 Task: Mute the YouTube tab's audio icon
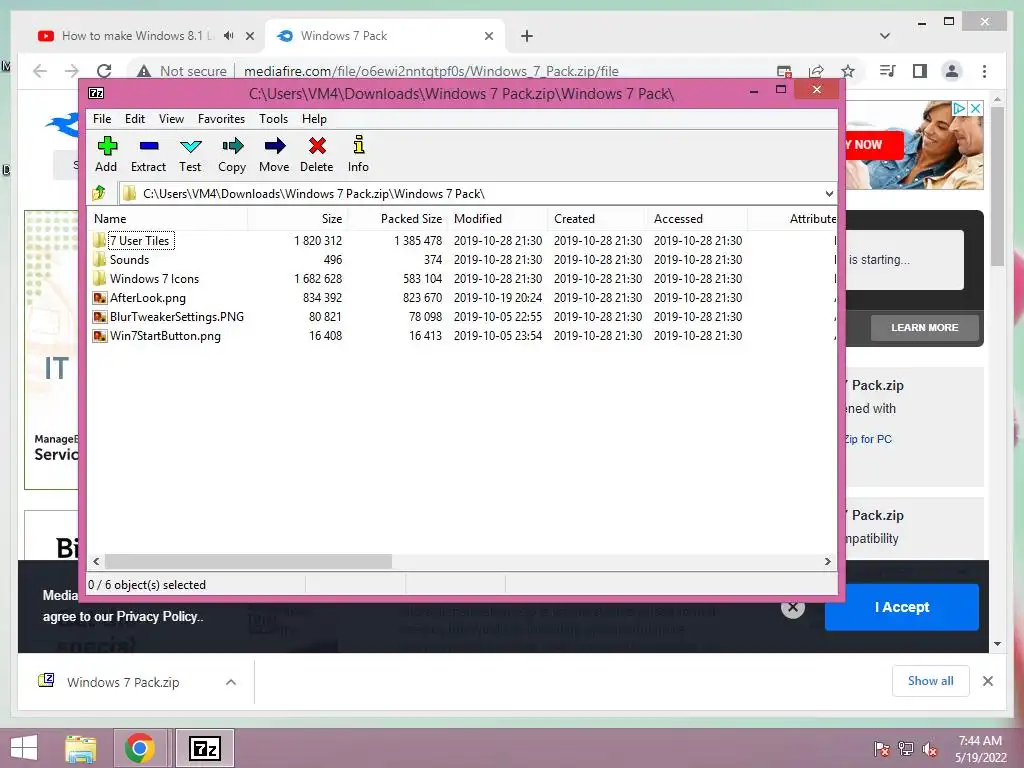[x=228, y=36]
